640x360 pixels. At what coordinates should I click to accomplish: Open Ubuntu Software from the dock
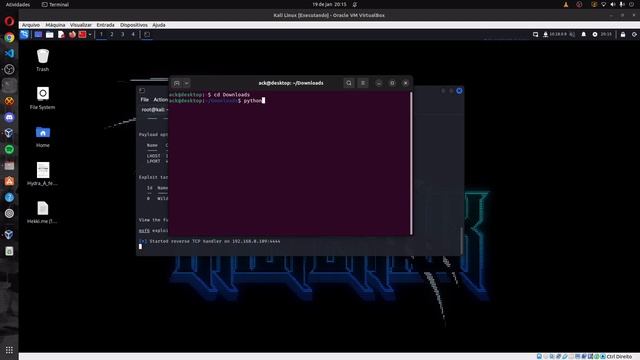pyautogui.click(x=9, y=181)
